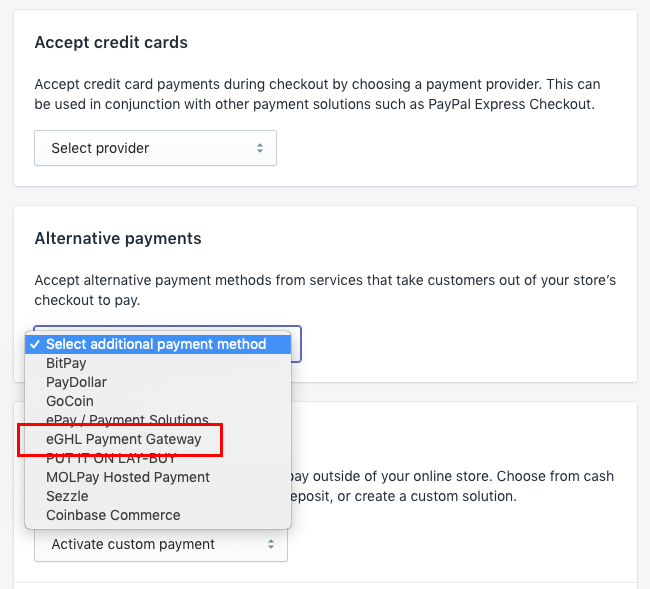Choose Select additional payment method option
The width and height of the screenshot is (650, 589).
coord(158,344)
